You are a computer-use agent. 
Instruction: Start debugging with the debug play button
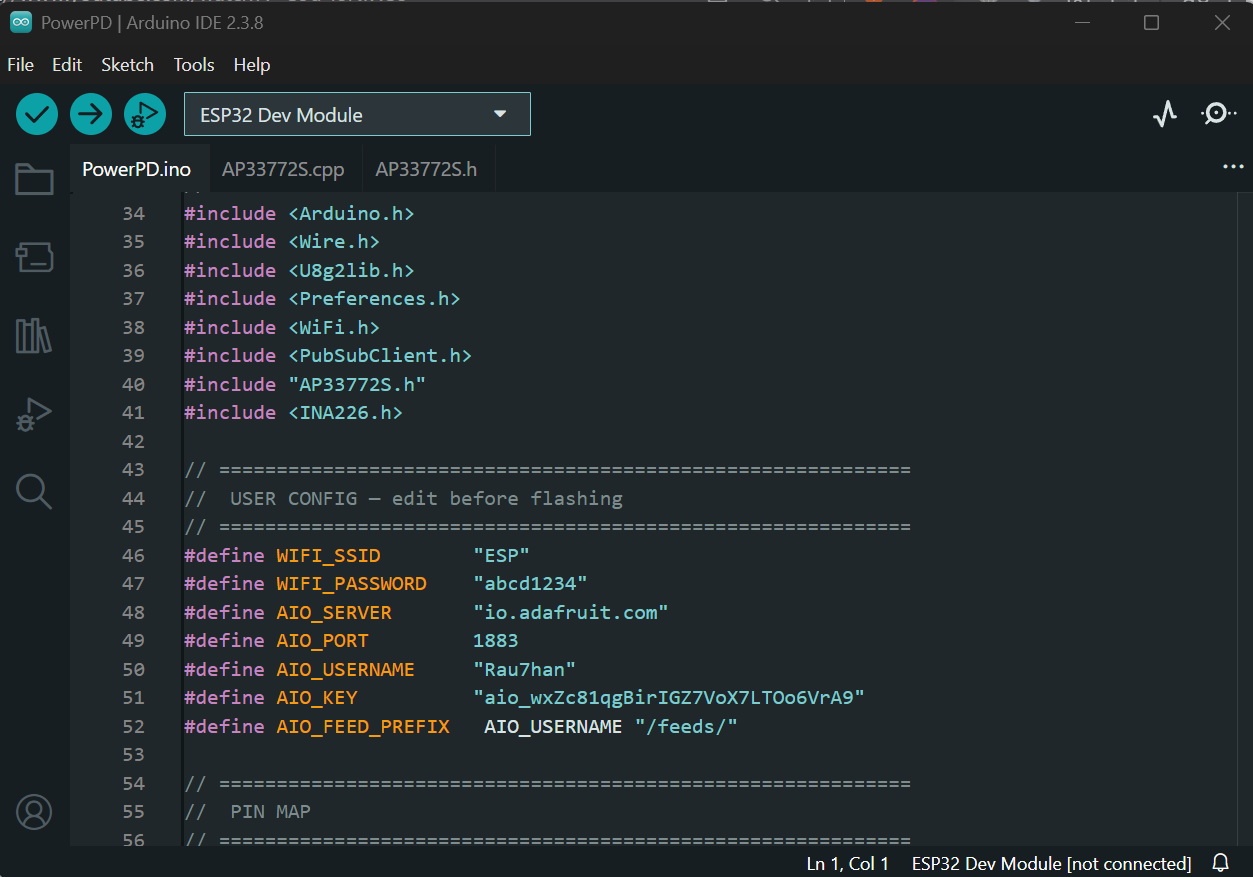point(145,114)
